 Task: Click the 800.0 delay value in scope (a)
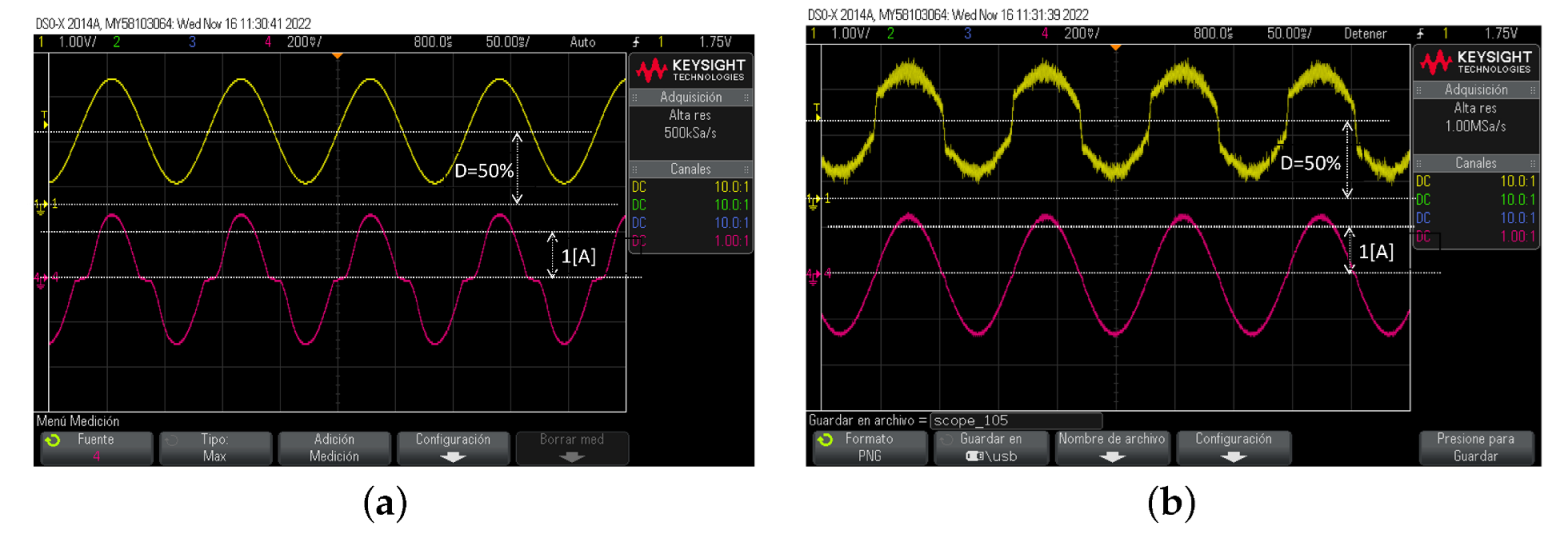click(432, 42)
